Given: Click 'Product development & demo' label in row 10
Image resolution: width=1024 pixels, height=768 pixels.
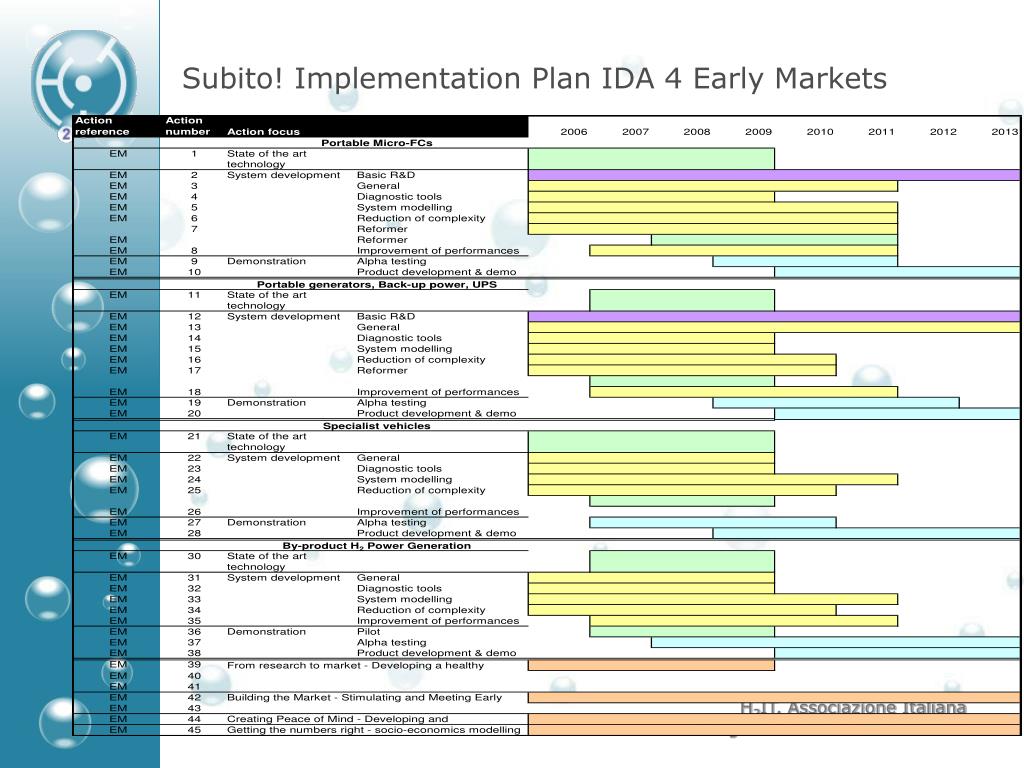Looking at the screenshot, I should 436,272.
